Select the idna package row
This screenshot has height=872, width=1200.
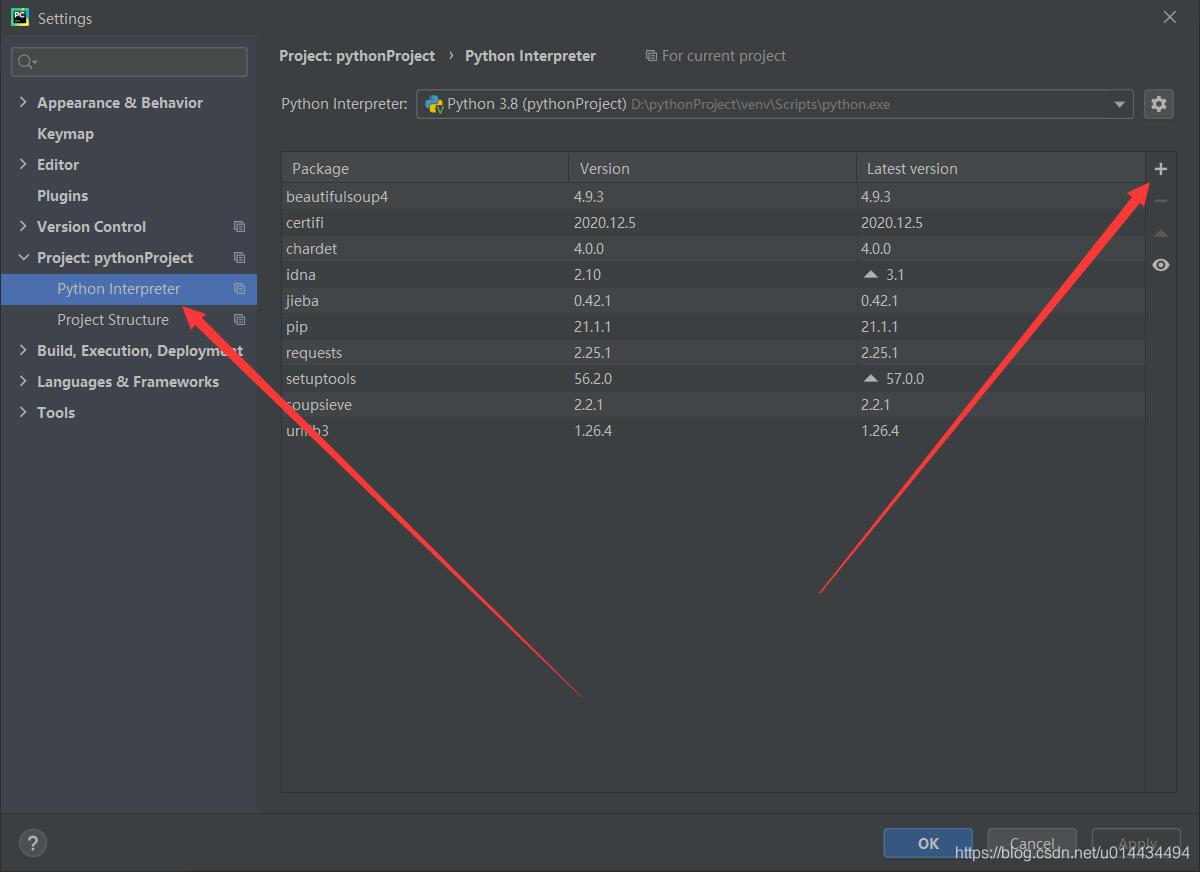pos(713,274)
